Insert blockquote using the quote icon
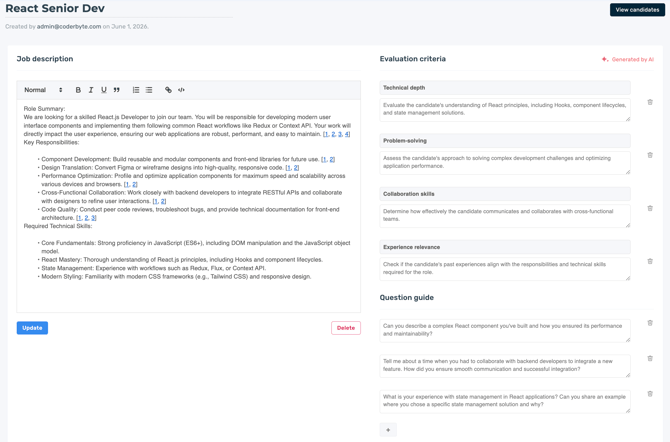 116,90
